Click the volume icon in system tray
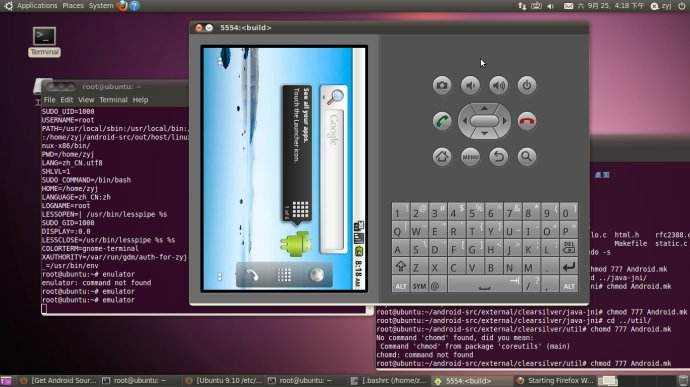The image size is (690, 387). [551, 6]
